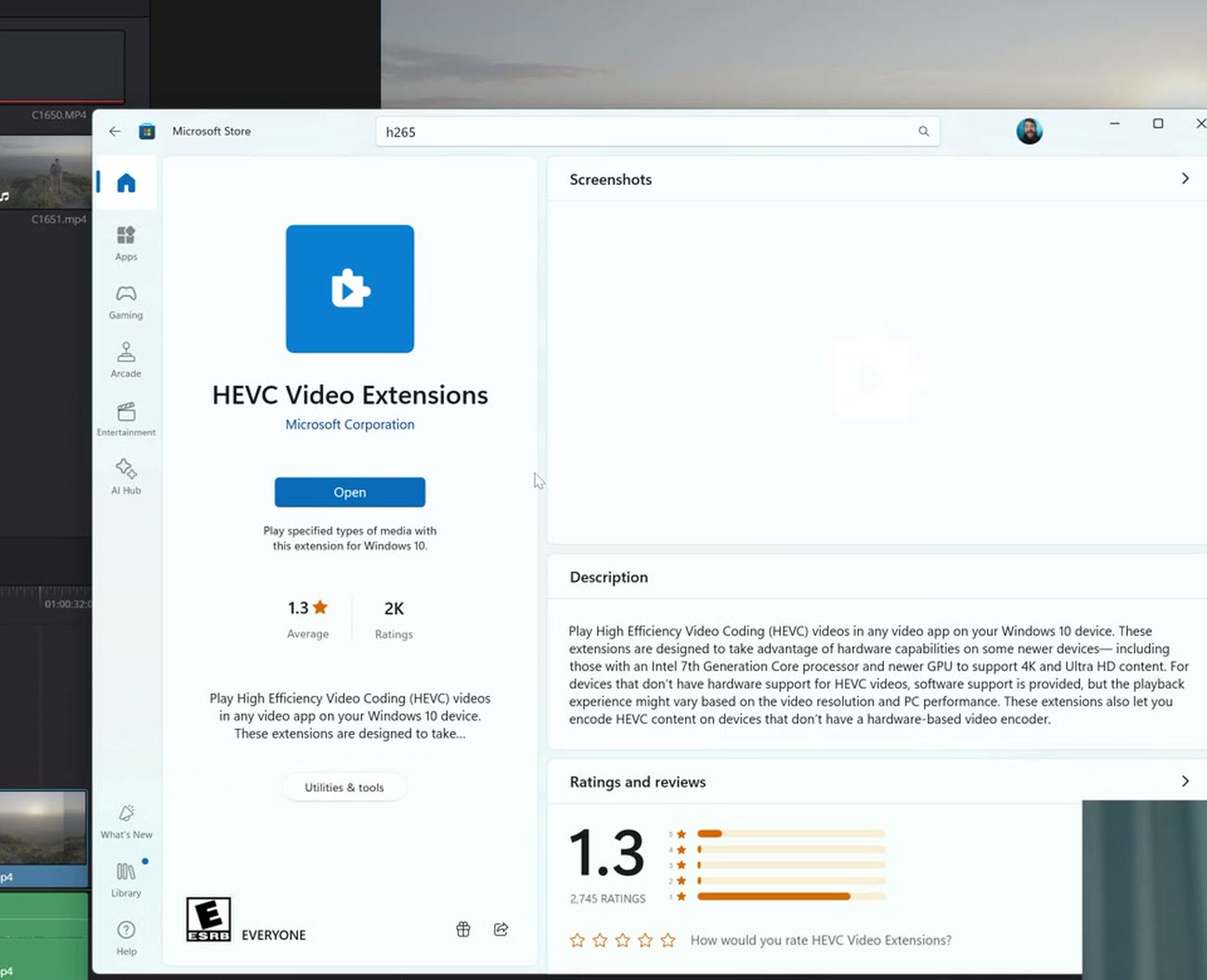Open the HEVC Video Extensions app
The width and height of the screenshot is (1207, 980).
click(350, 493)
